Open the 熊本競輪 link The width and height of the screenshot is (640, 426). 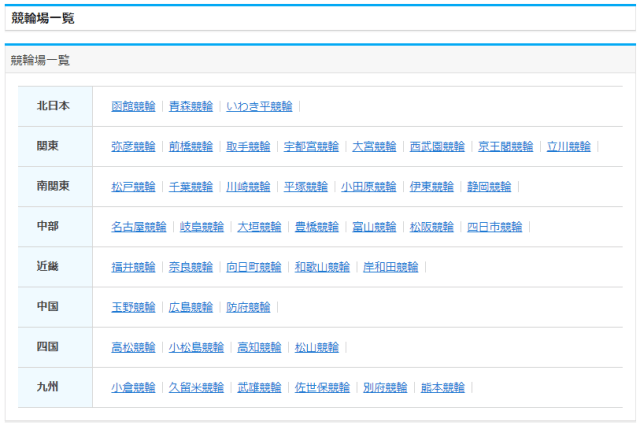coord(442,387)
